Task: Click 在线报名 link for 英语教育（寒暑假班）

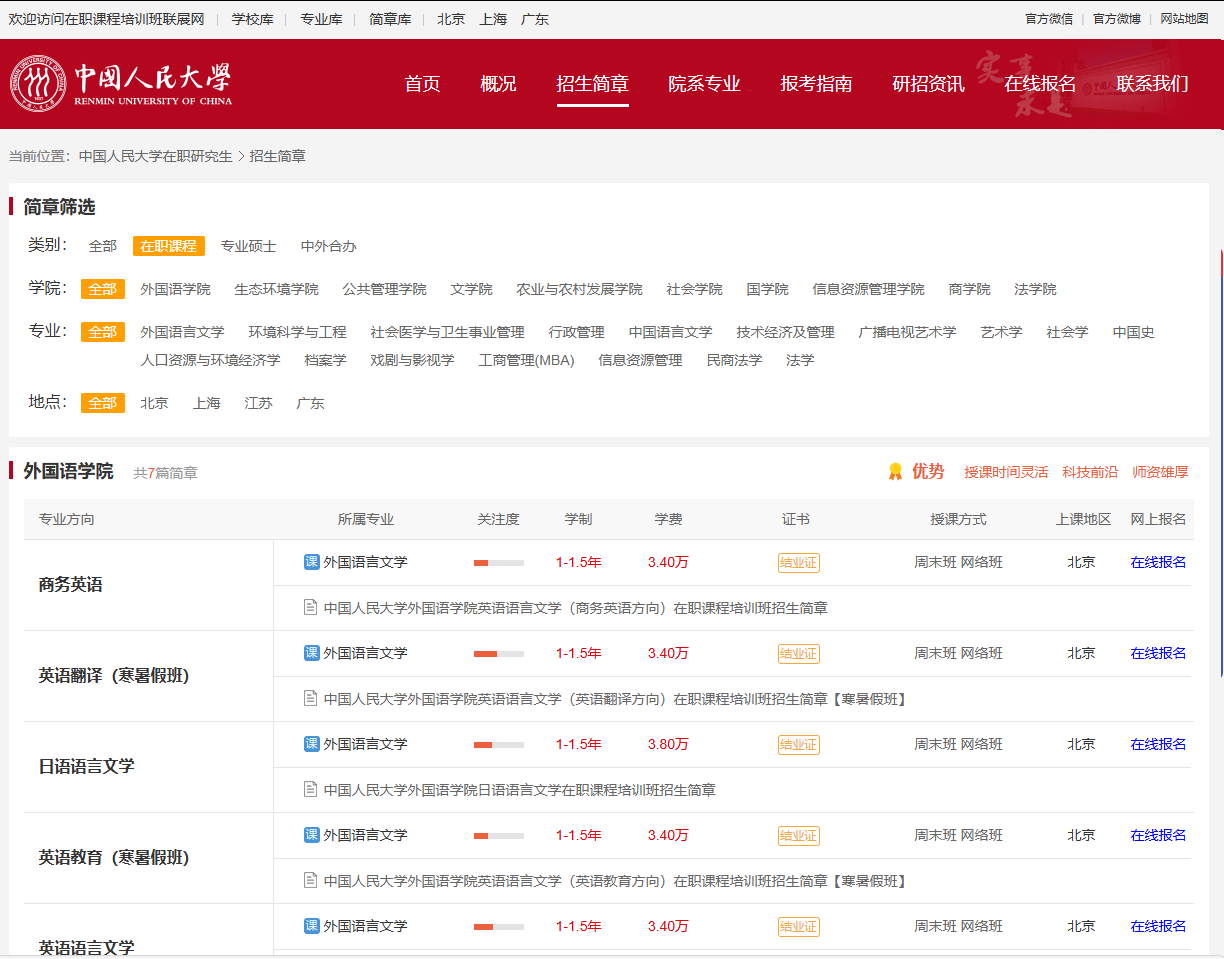Action: pos(1158,835)
